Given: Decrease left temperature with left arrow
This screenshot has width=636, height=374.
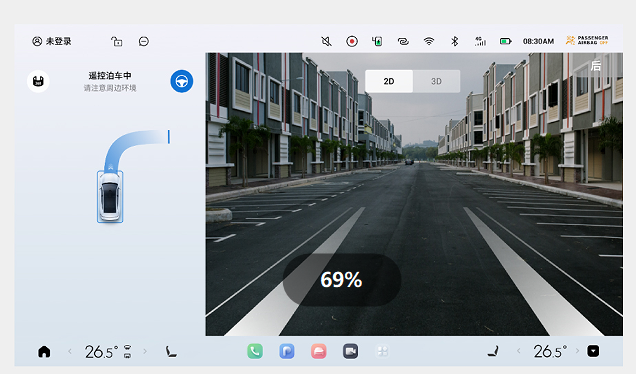Looking at the screenshot, I should (70, 351).
